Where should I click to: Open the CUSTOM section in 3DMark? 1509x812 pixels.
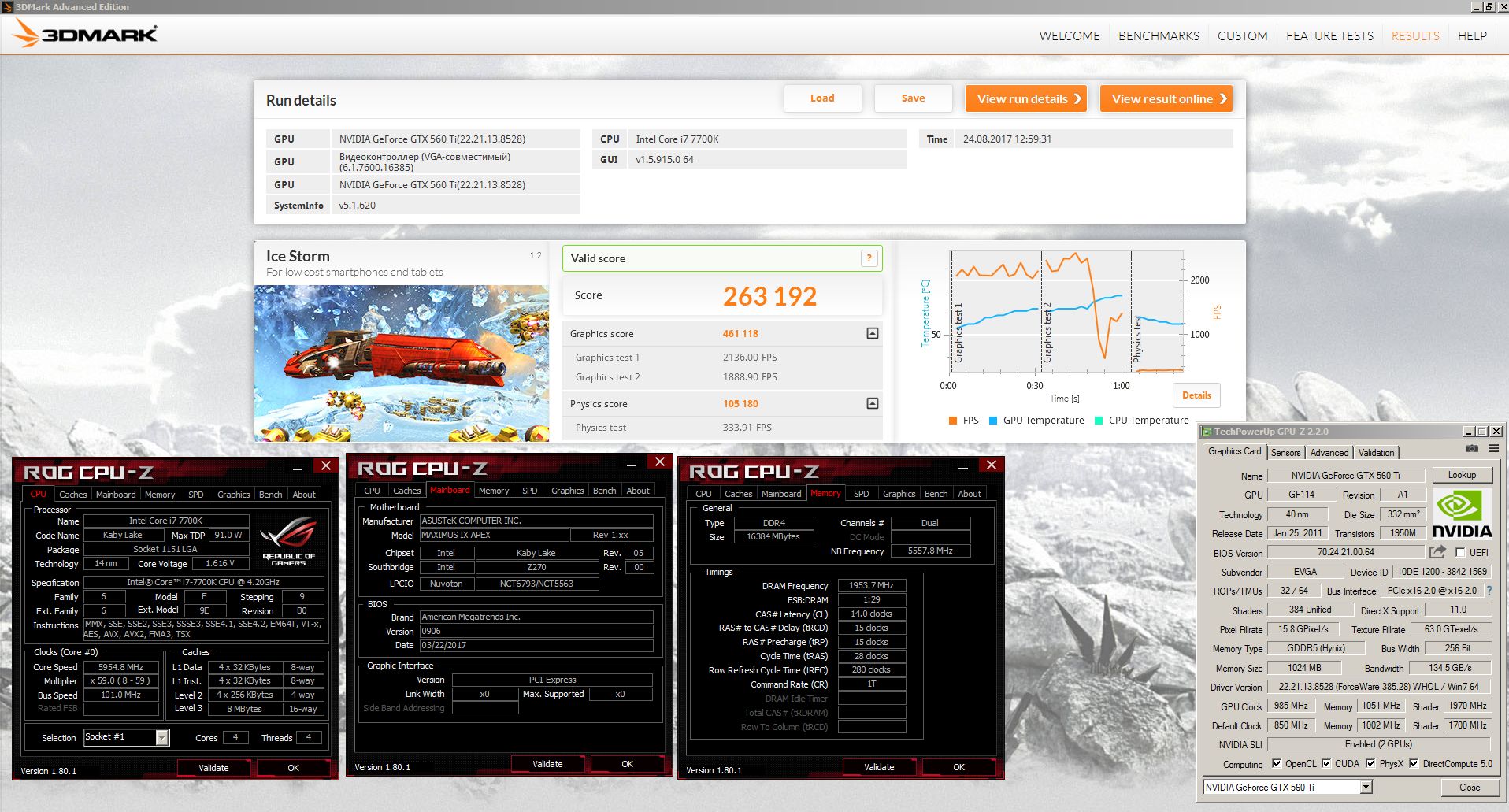[x=1242, y=35]
